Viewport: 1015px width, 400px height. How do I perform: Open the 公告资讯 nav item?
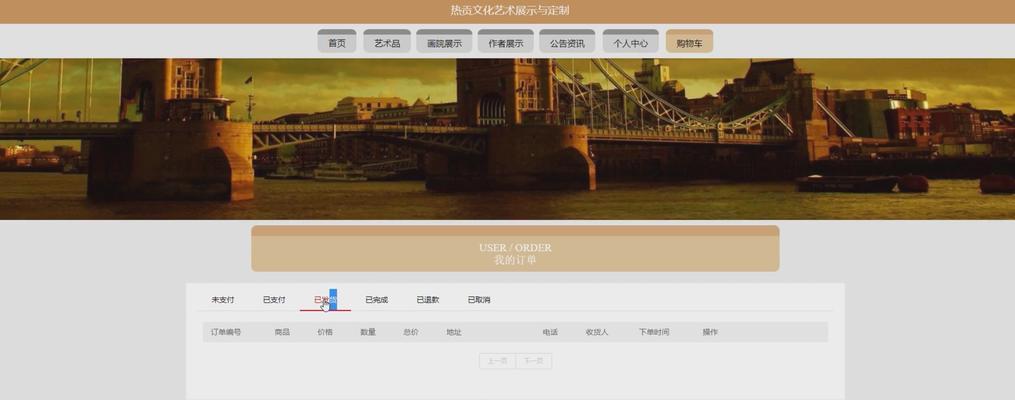click(x=567, y=41)
